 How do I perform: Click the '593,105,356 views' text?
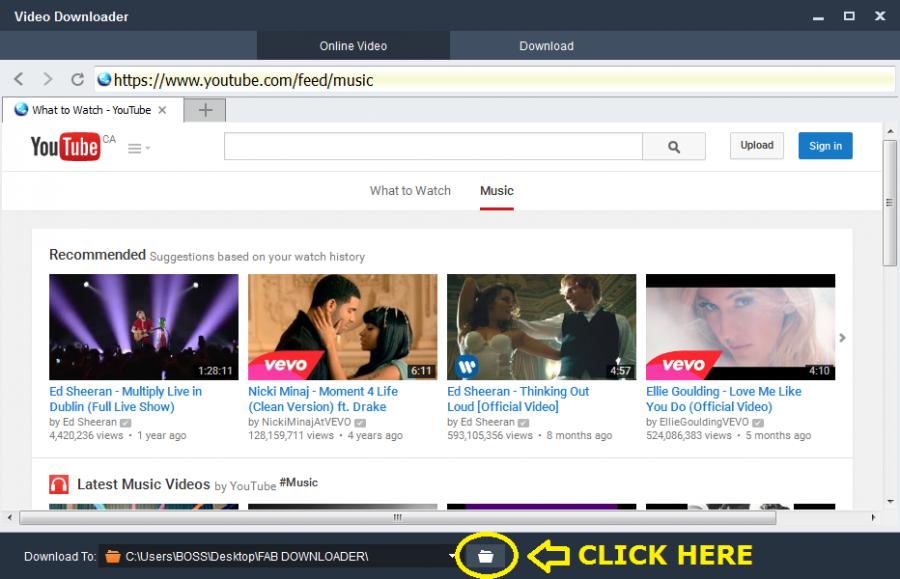pyautogui.click(x=490, y=436)
